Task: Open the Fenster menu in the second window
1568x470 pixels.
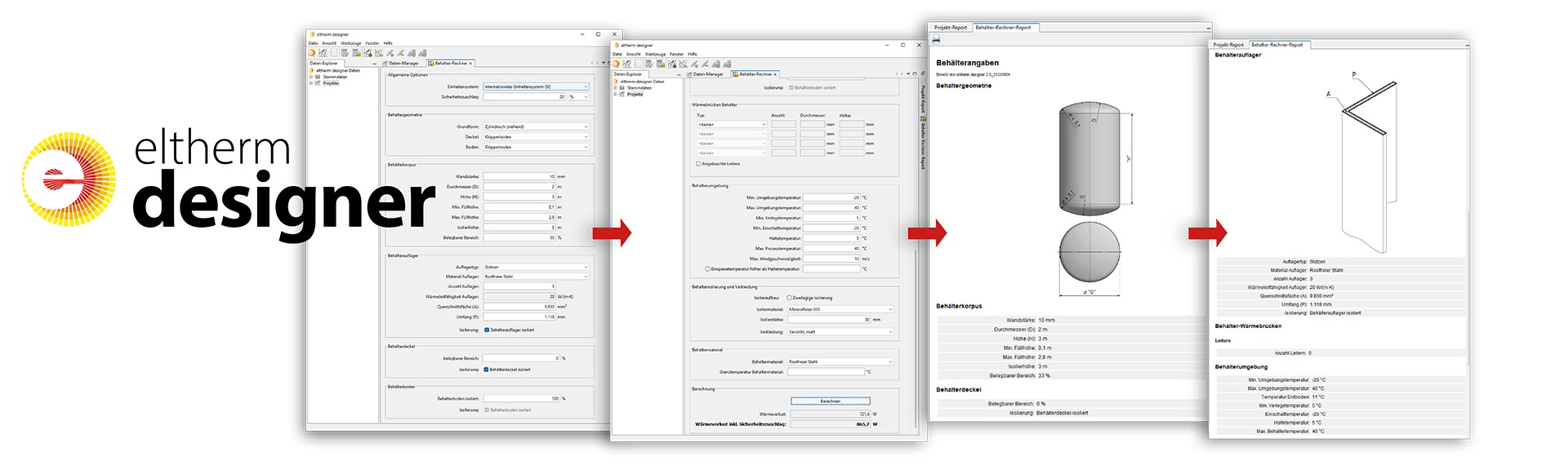Action: [676, 54]
